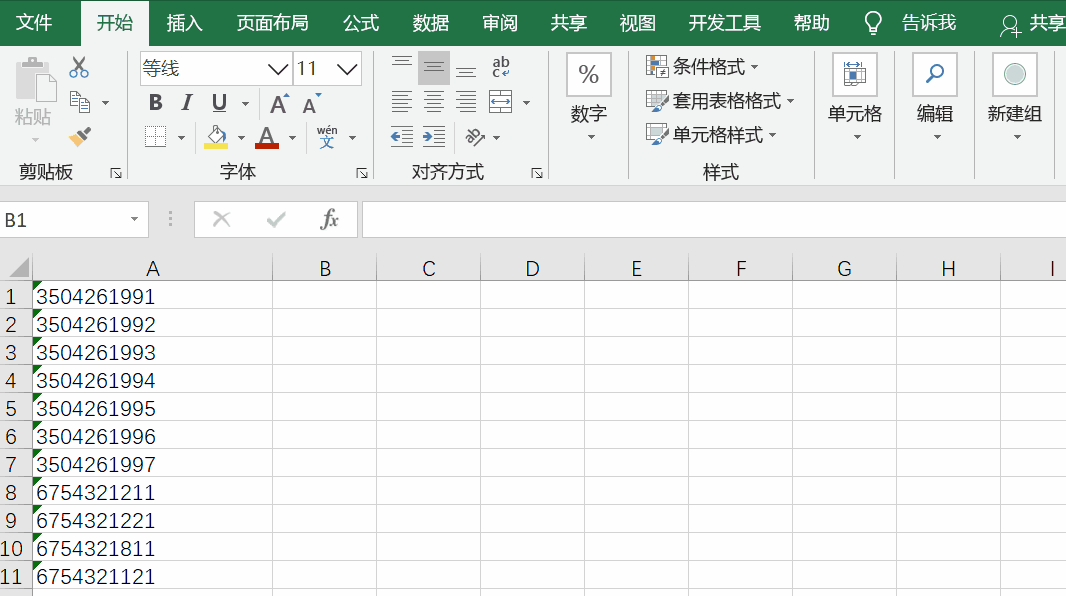Expand border options arrow

pyautogui.click(x=182, y=138)
